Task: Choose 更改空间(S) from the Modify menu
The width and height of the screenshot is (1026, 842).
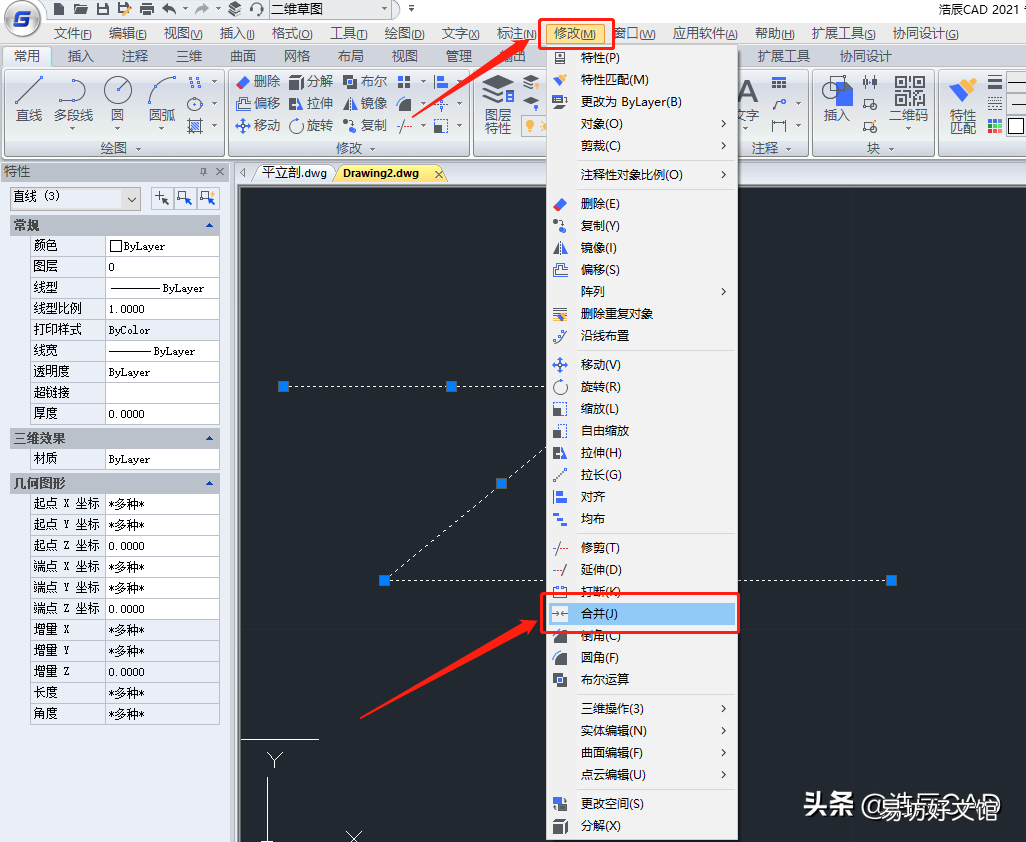Action: coord(642,803)
